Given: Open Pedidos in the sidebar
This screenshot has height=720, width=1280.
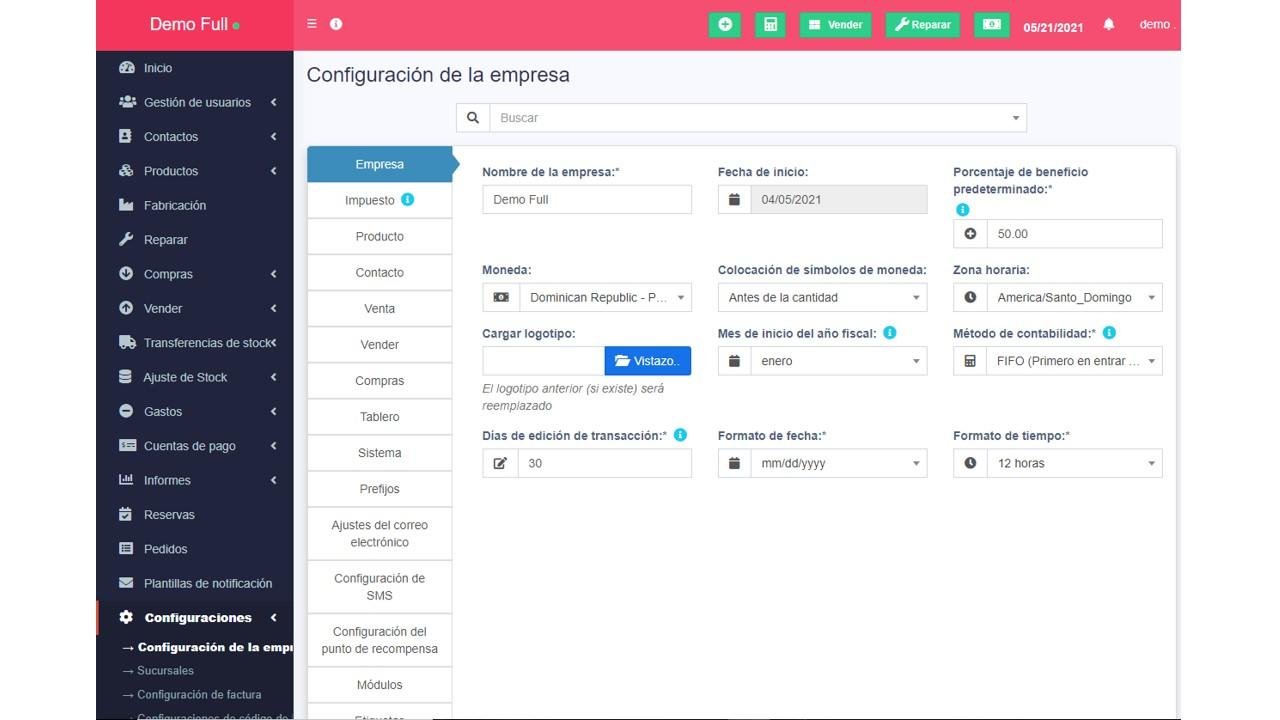Looking at the screenshot, I should (195, 549).
